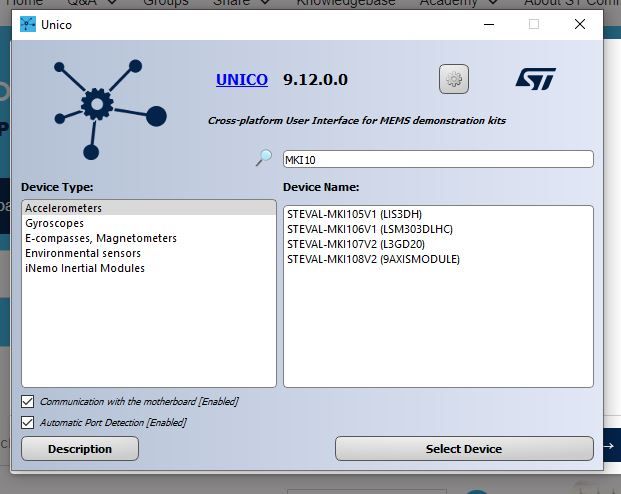This screenshot has width=621, height=494.
Task: Select Gyroscopes device type
Action: [149, 223]
